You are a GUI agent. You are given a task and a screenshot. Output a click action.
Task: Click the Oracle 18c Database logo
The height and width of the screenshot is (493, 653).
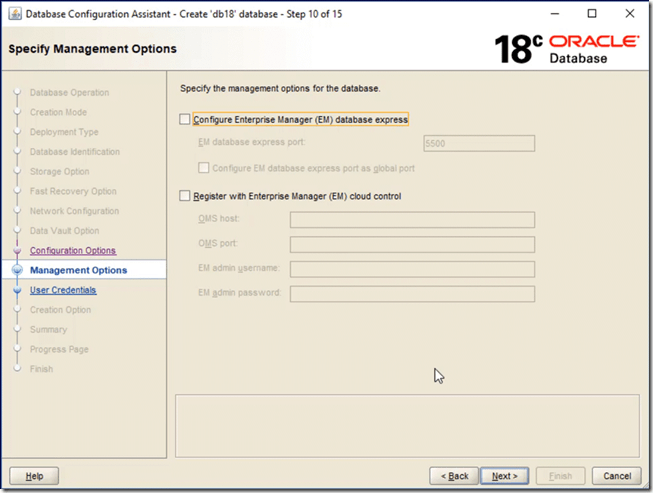click(x=566, y=49)
